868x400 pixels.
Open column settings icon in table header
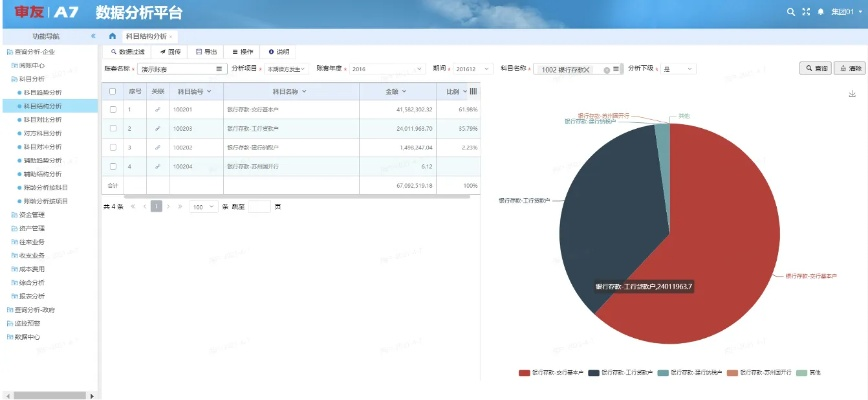point(473,91)
